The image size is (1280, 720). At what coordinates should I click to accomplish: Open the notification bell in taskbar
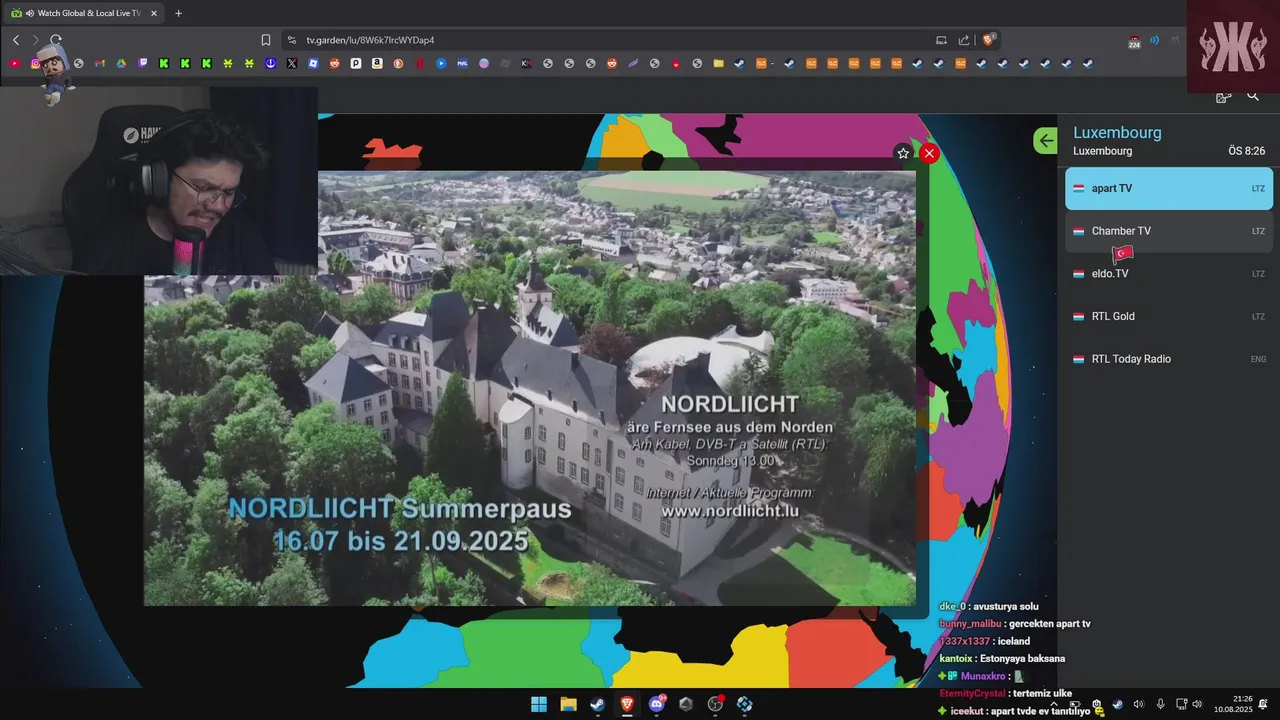point(1264,704)
